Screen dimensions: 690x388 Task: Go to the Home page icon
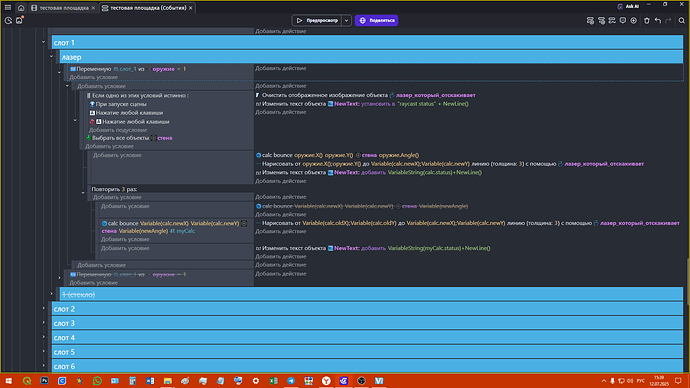click(21, 7)
